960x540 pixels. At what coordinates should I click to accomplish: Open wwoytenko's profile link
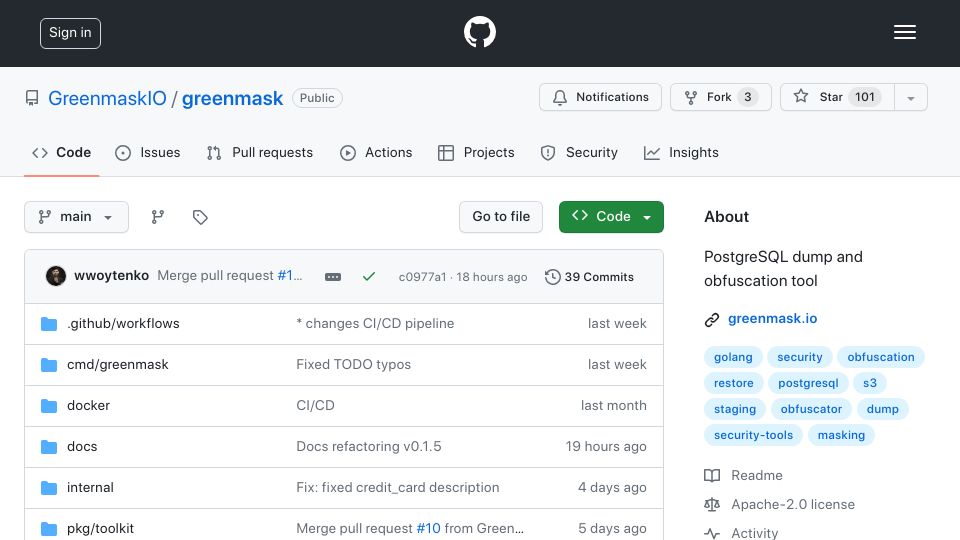(111, 276)
